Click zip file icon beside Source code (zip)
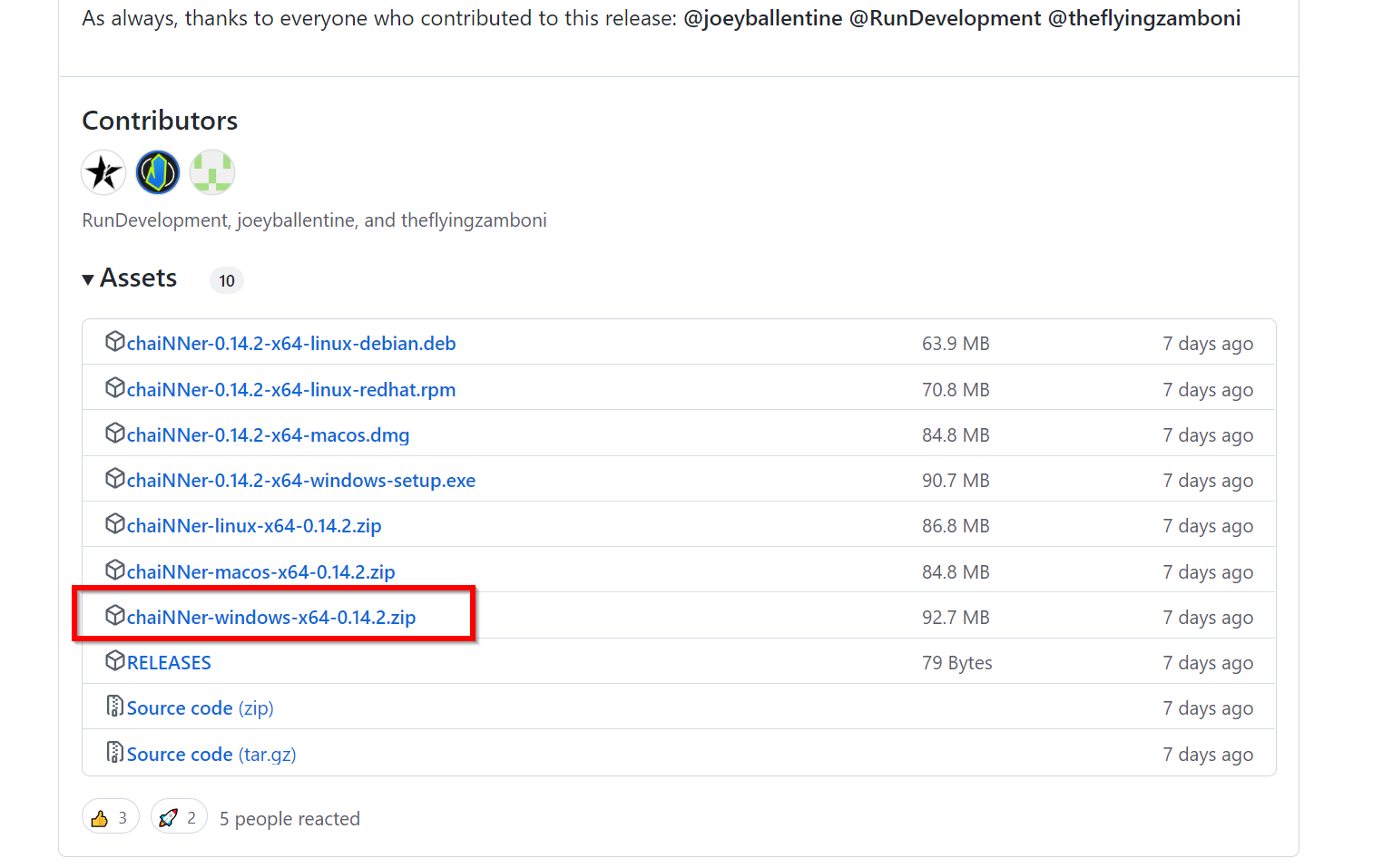Image resolution: width=1373 pixels, height=868 pixels. [x=115, y=706]
